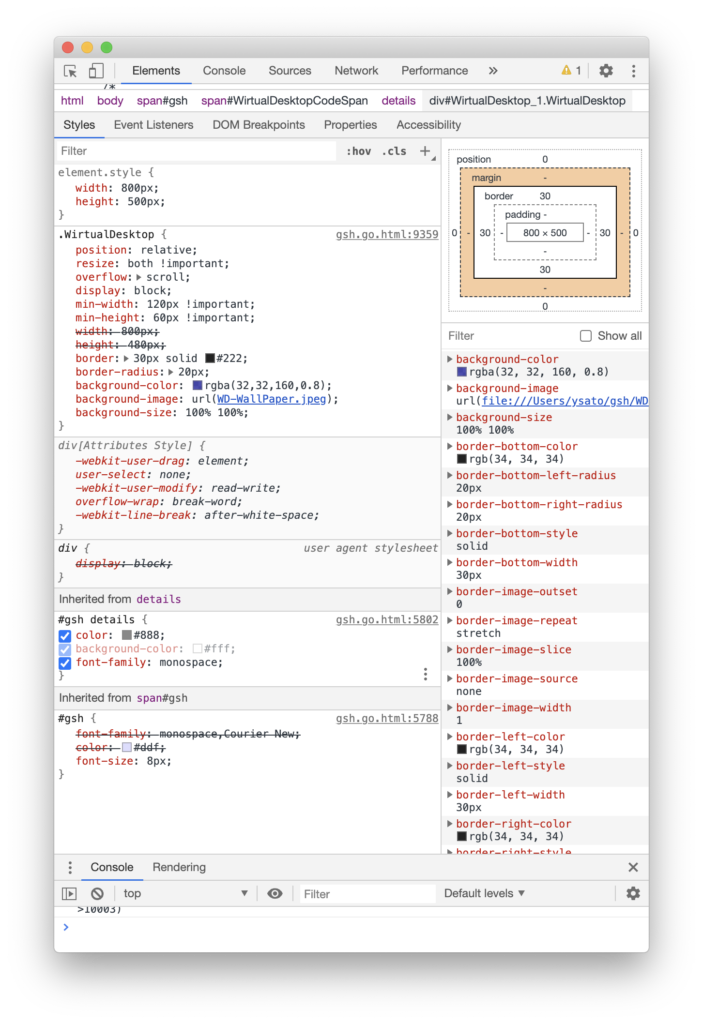Show the console sidebar icon
Viewport: 703px width, 1024px height.
[69, 894]
